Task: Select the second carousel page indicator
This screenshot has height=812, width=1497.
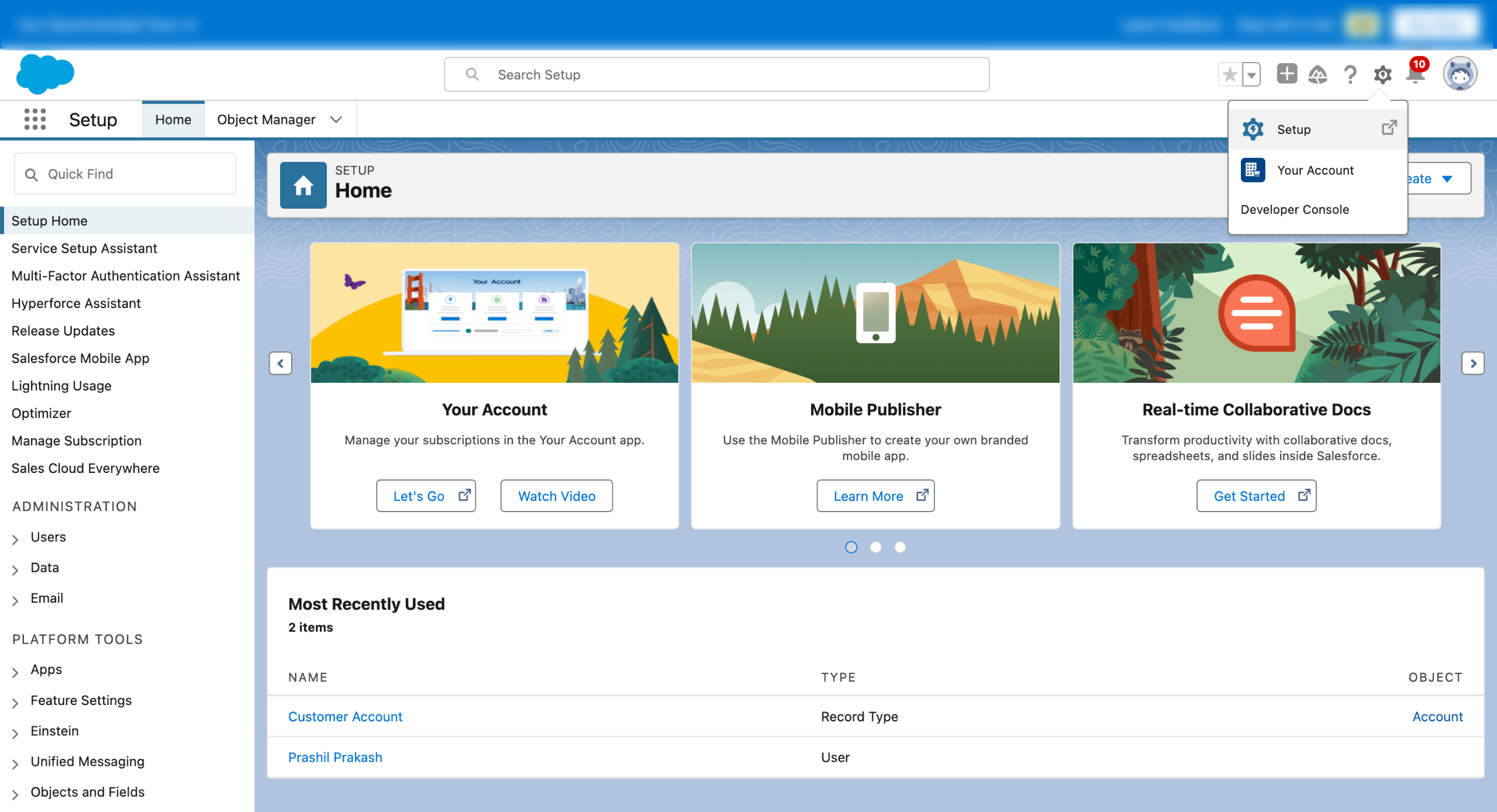Action: point(875,547)
